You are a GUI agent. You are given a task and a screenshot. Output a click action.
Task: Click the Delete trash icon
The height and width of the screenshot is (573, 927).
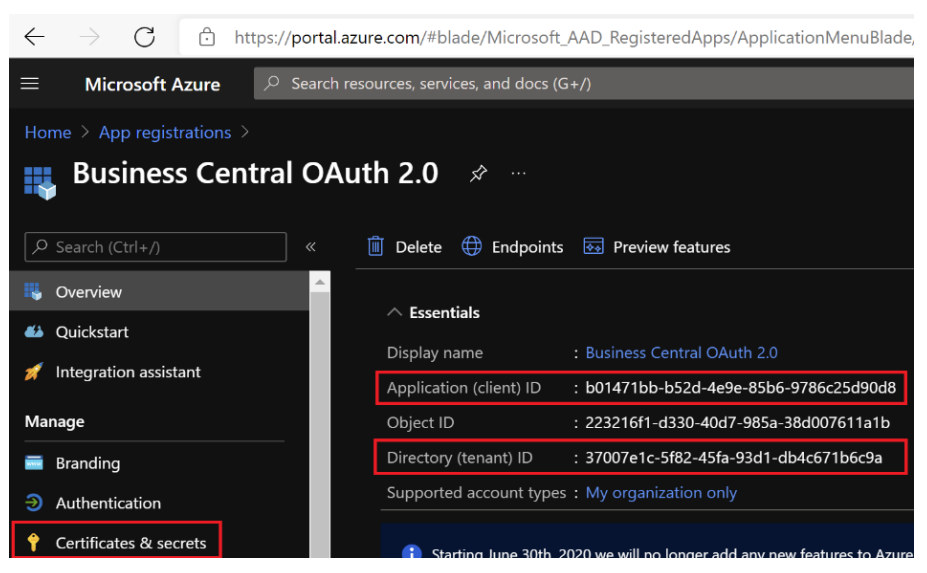[376, 247]
